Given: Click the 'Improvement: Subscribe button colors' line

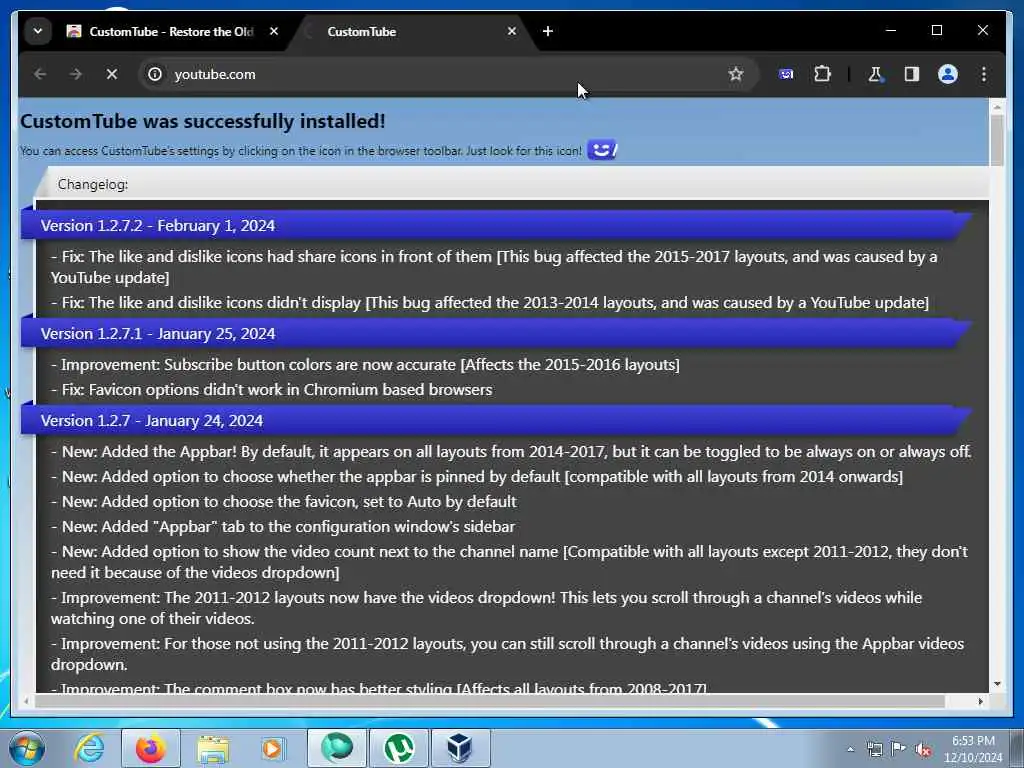Looking at the screenshot, I should 365,365.
